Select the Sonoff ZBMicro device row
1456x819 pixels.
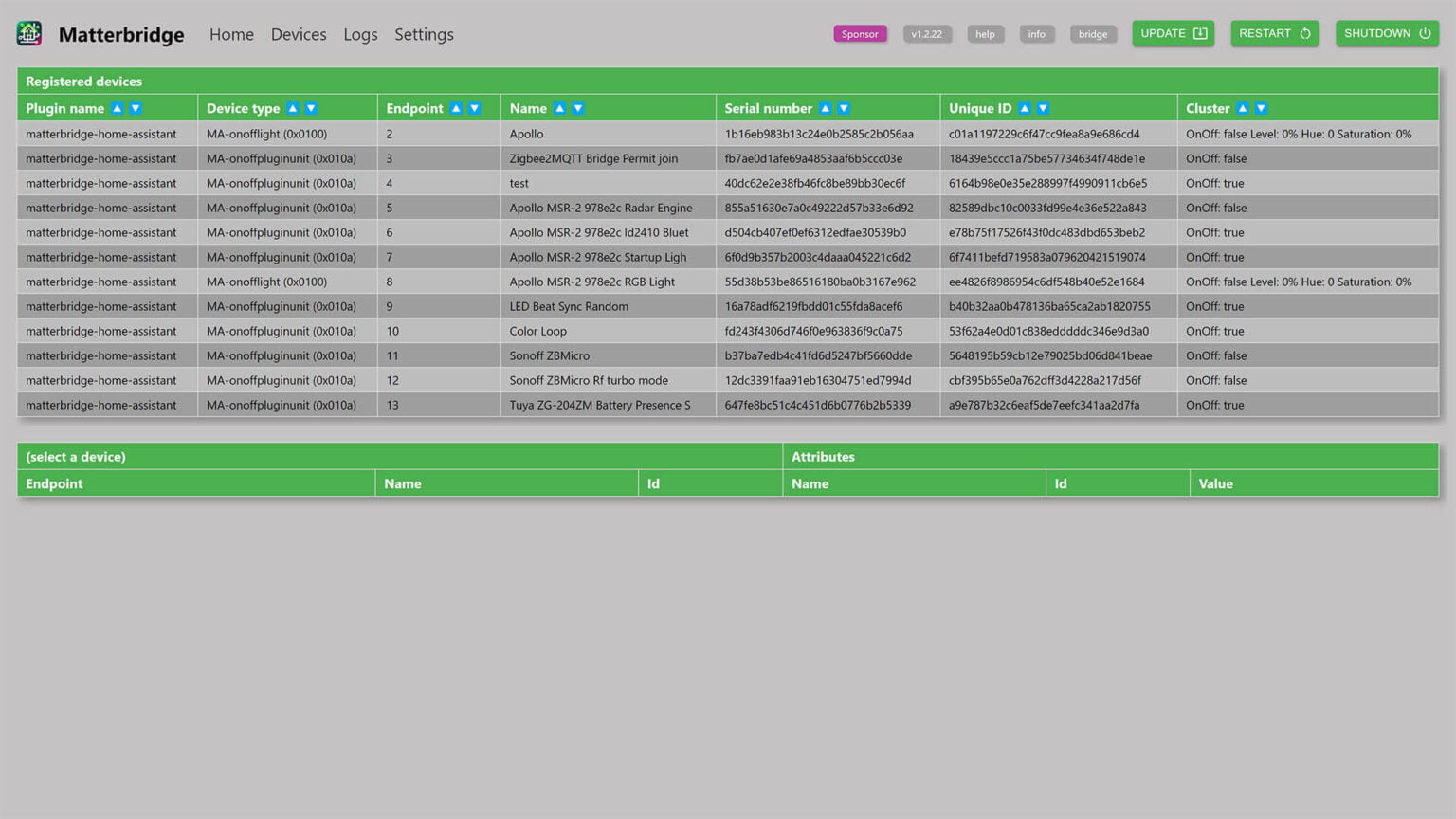[x=549, y=355]
